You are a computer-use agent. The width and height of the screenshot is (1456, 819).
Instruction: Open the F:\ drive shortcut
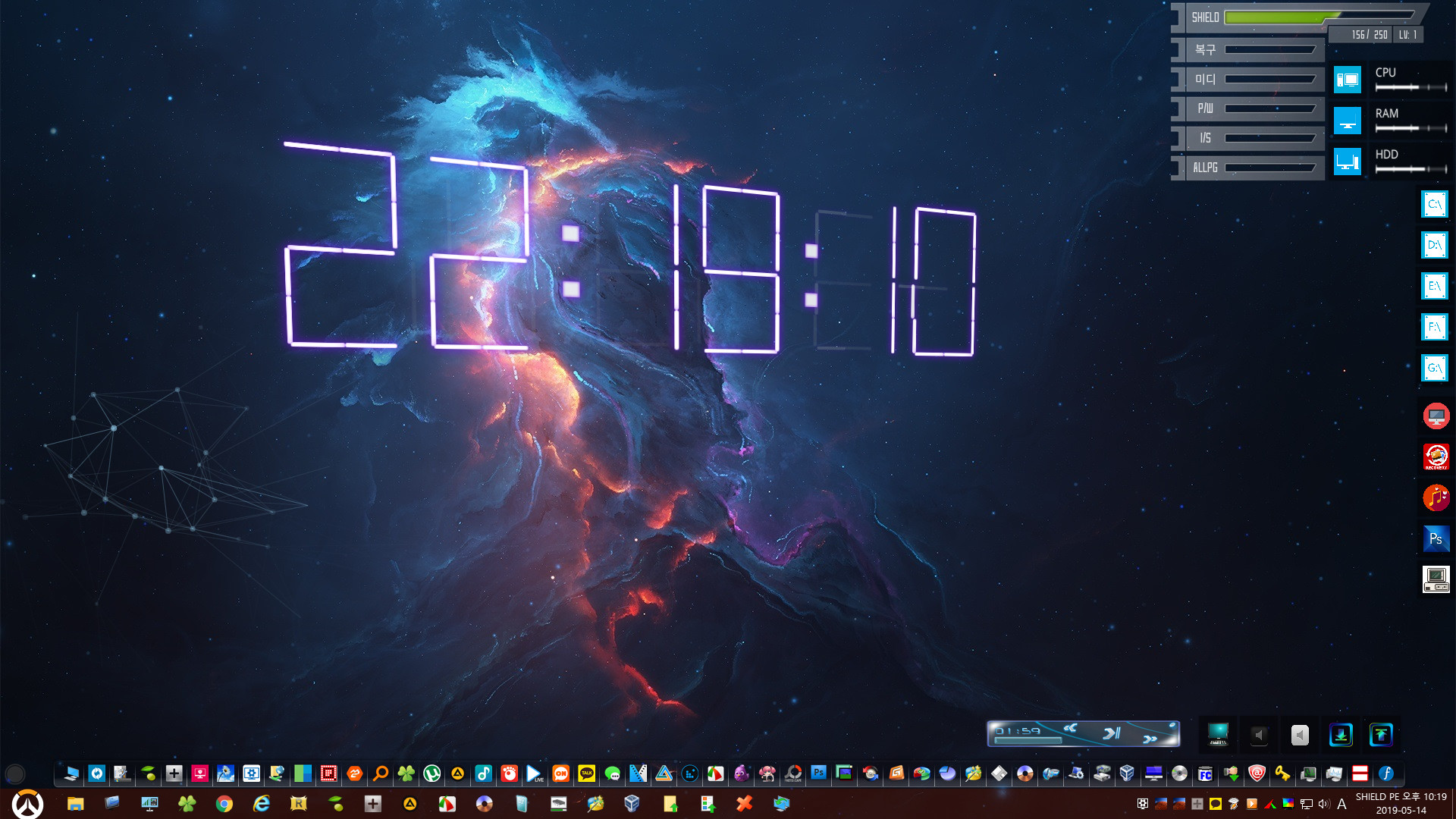tap(1434, 328)
